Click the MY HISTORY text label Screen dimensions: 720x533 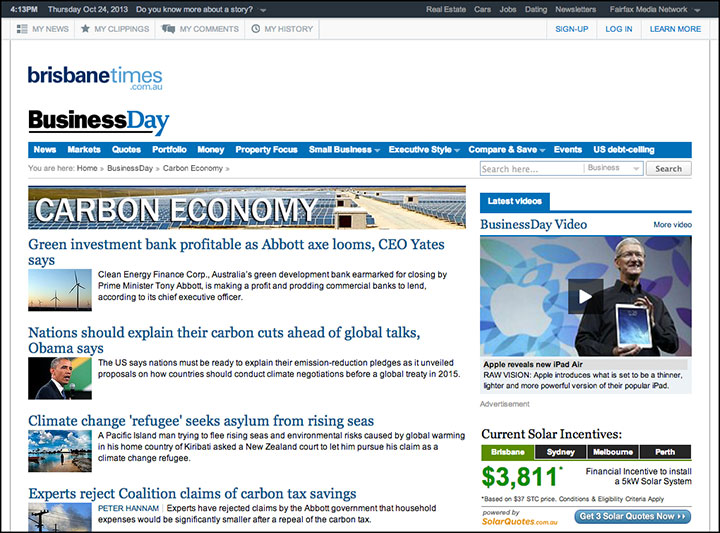(288, 29)
